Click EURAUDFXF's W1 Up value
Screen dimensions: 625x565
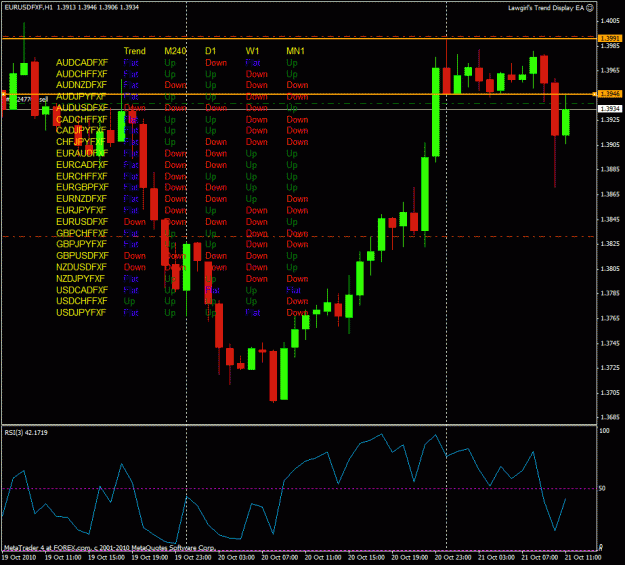pyautogui.click(x=251, y=154)
